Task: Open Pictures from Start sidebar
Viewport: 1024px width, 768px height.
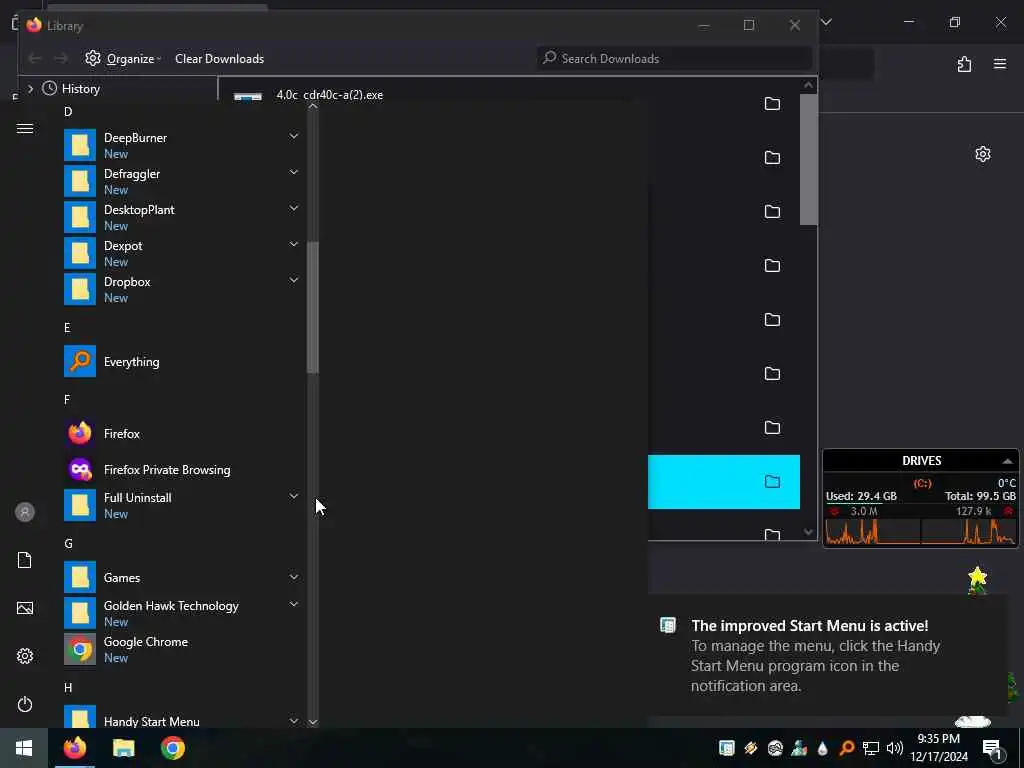Action: pos(25,608)
